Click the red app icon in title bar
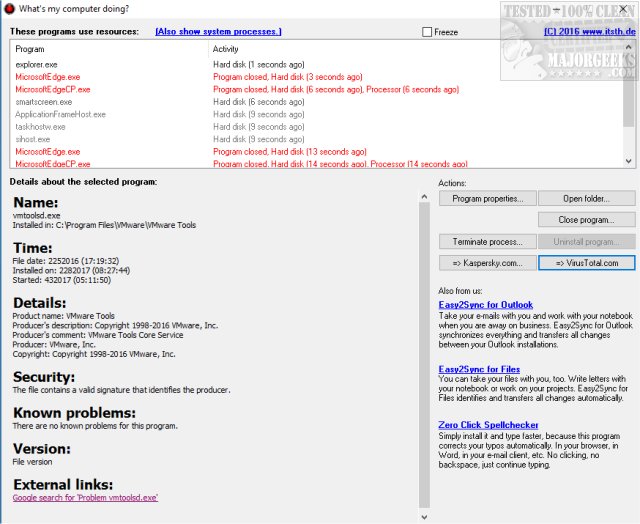This screenshot has width=640, height=524. click(9, 9)
